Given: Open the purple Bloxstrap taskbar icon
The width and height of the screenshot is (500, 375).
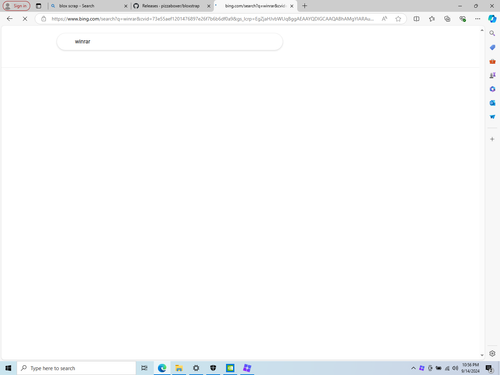Looking at the screenshot, I should click(x=247, y=368).
